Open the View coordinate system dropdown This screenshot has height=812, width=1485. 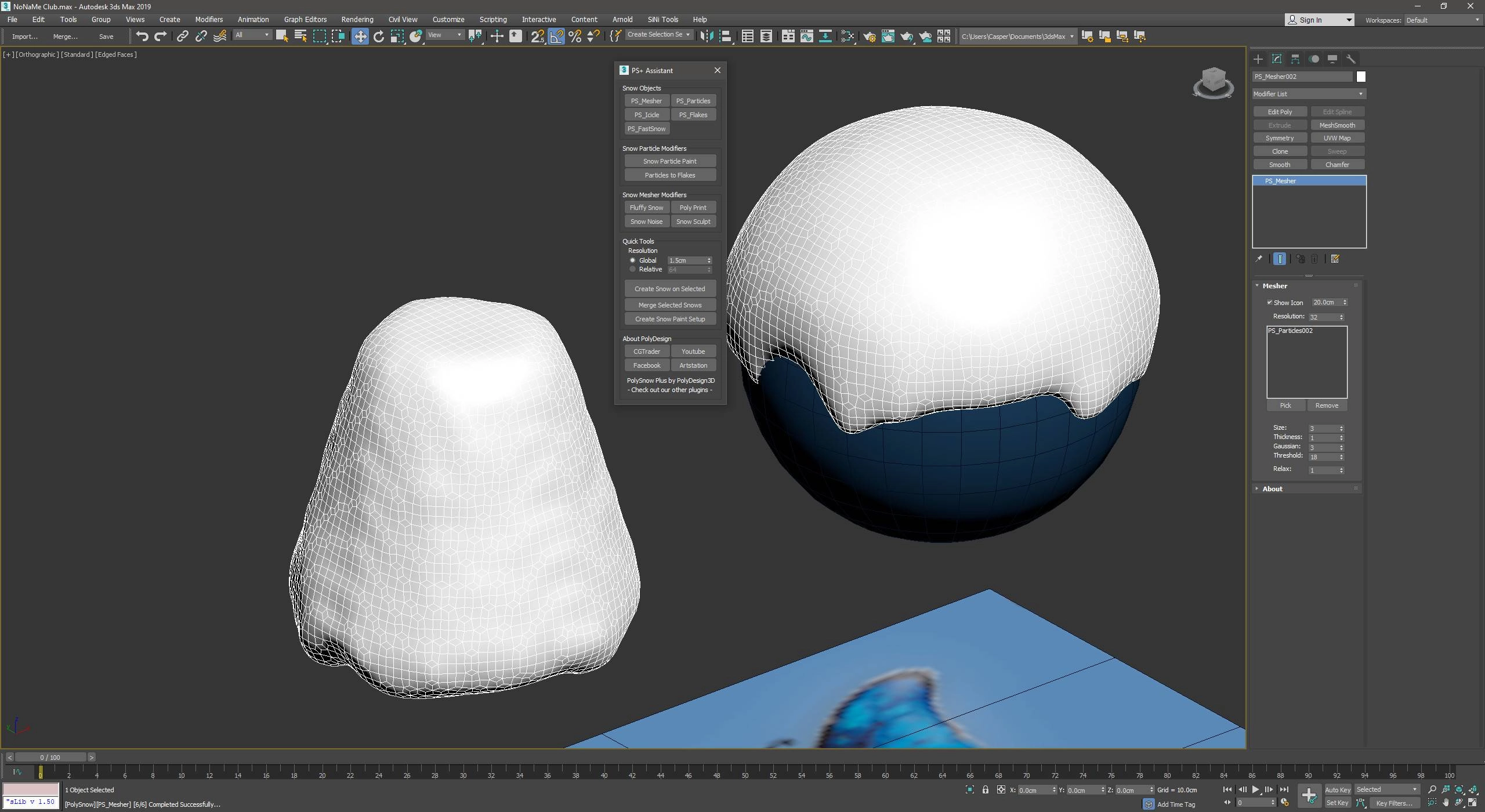tap(445, 35)
